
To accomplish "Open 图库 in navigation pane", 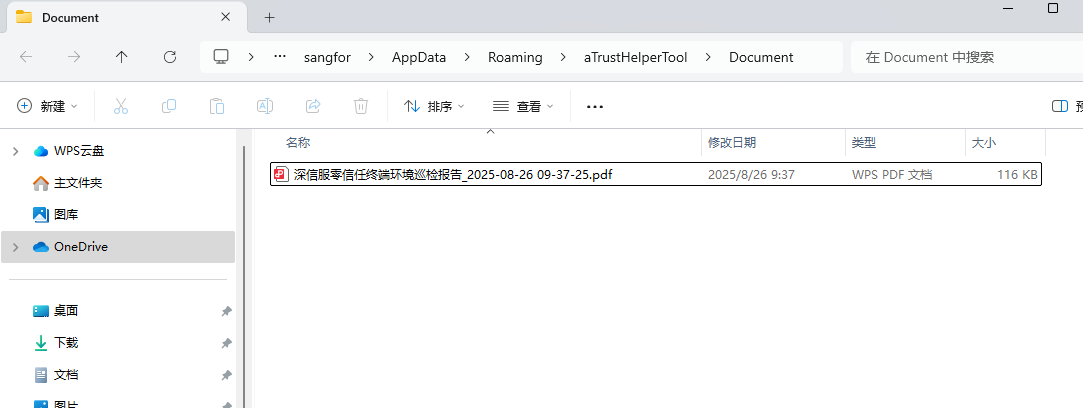I will (x=65, y=215).
